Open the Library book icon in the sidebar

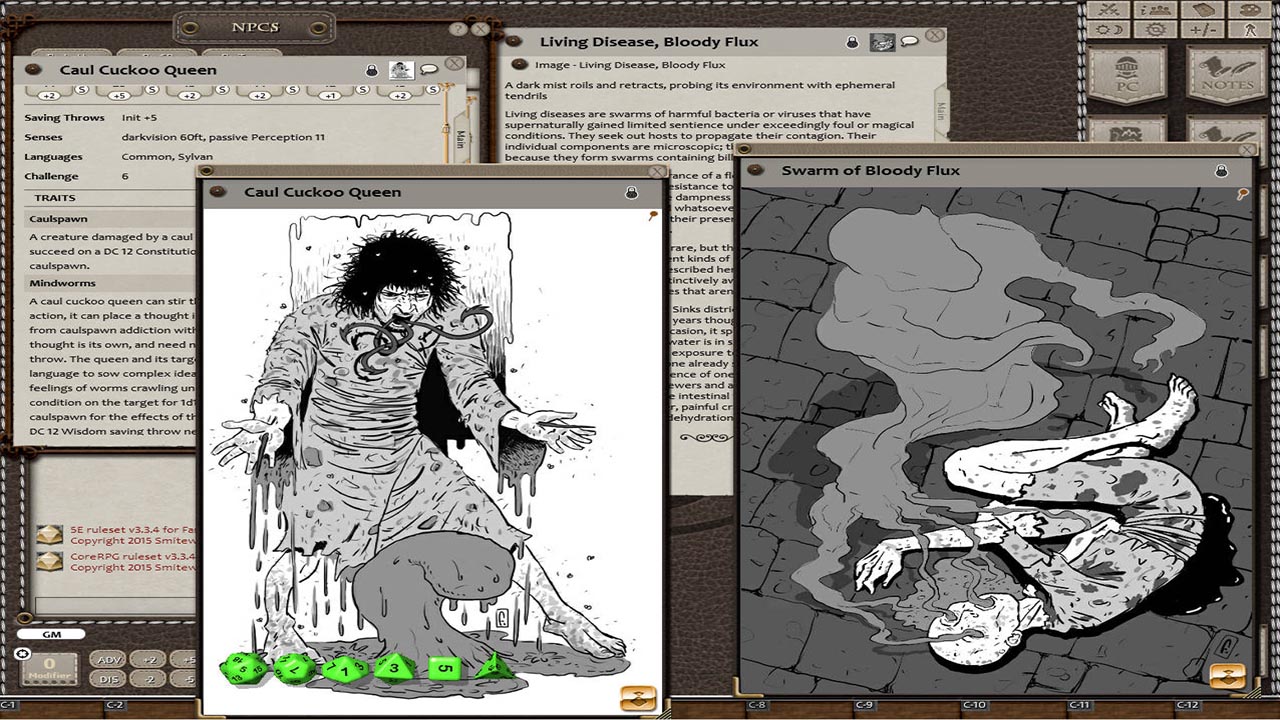1202,10
